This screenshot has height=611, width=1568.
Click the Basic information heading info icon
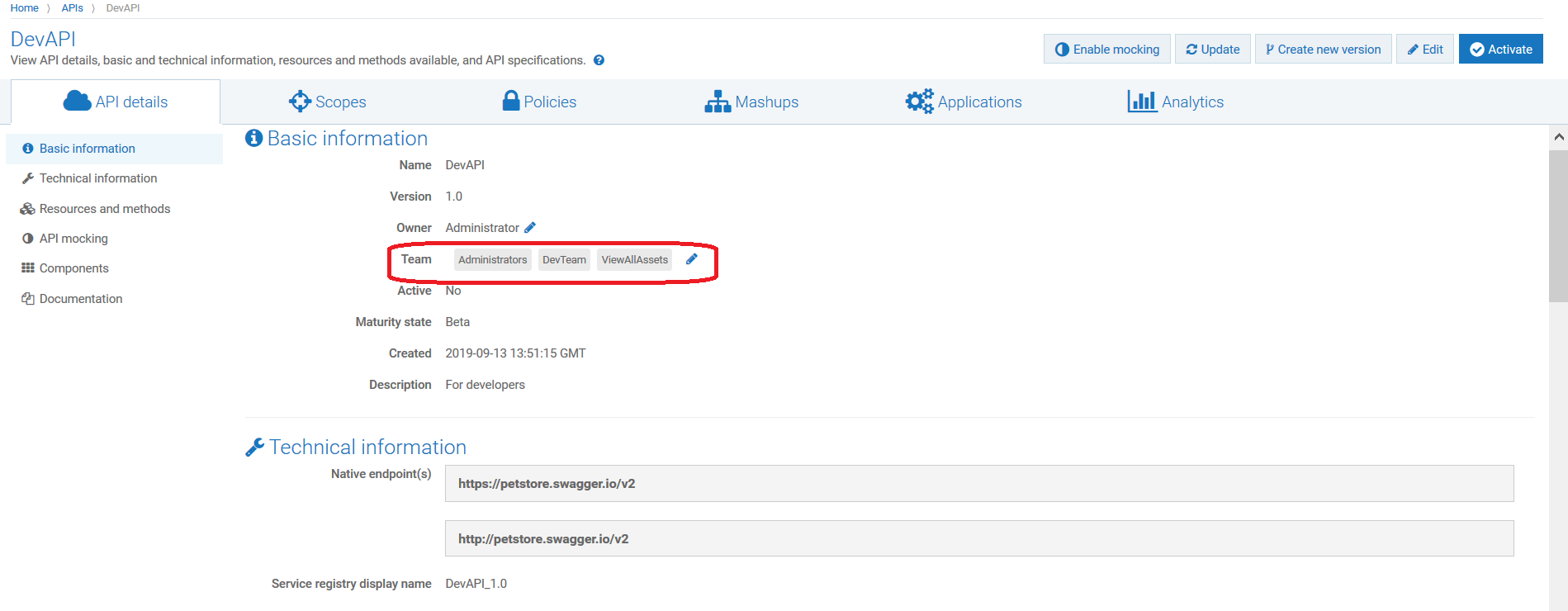(253, 138)
